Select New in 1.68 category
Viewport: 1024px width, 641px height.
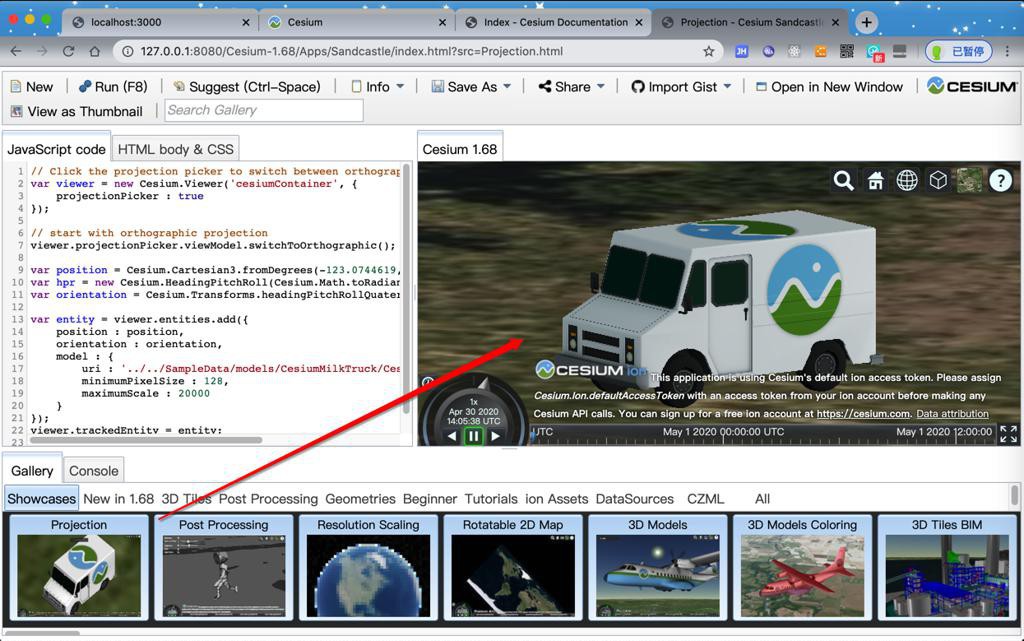(x=119, y=499)
